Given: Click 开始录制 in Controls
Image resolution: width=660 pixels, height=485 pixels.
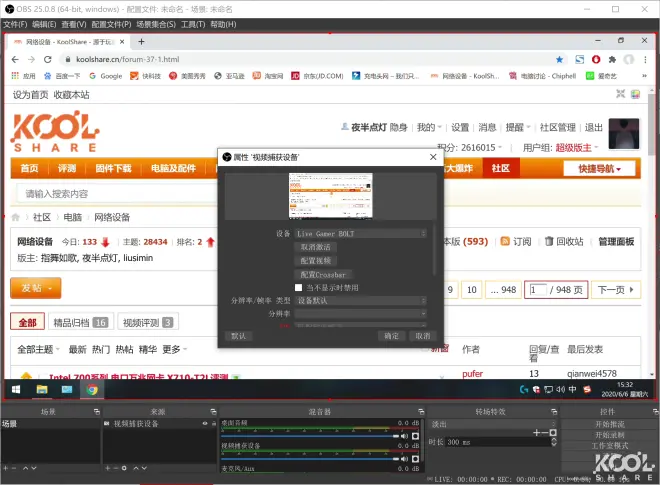Looking at the screenshot, I should click(609, 435).
